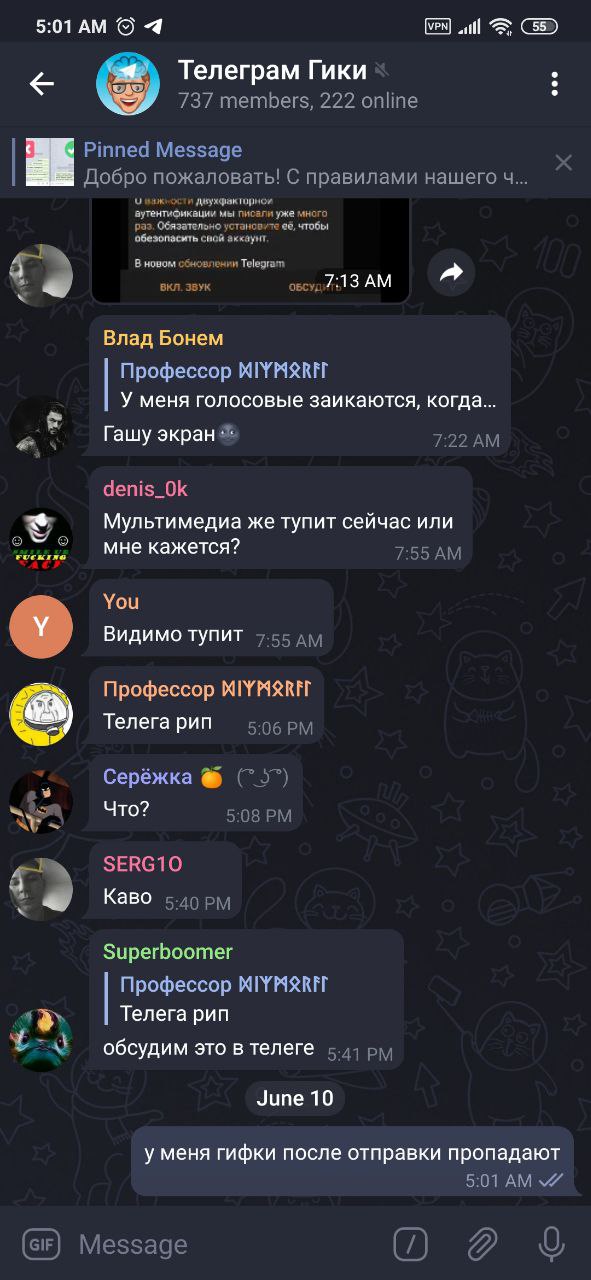Tap the June 10 date separator
Viewport: 591px width, 1280px height.
click(x=295, y=1098)
